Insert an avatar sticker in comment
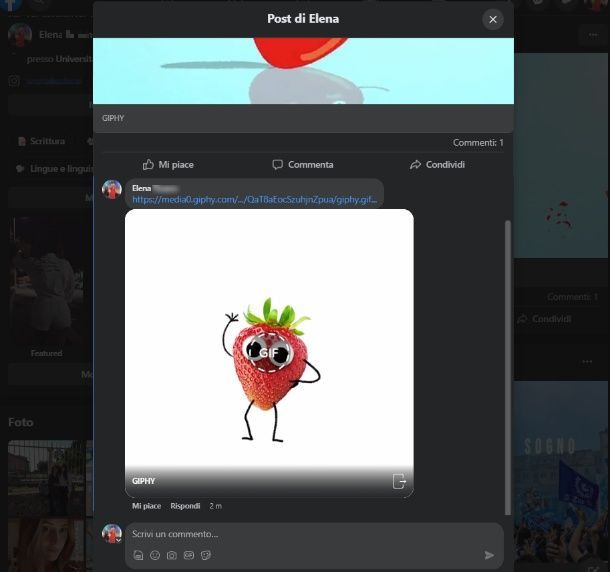 (x=138, y=555)
